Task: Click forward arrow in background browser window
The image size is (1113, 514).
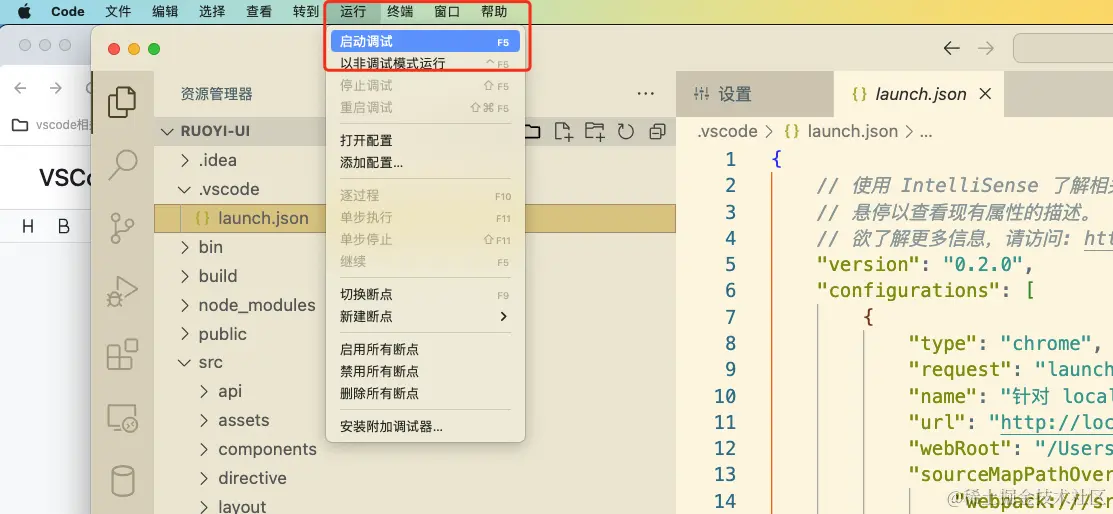Action: (x=55, y=88)
